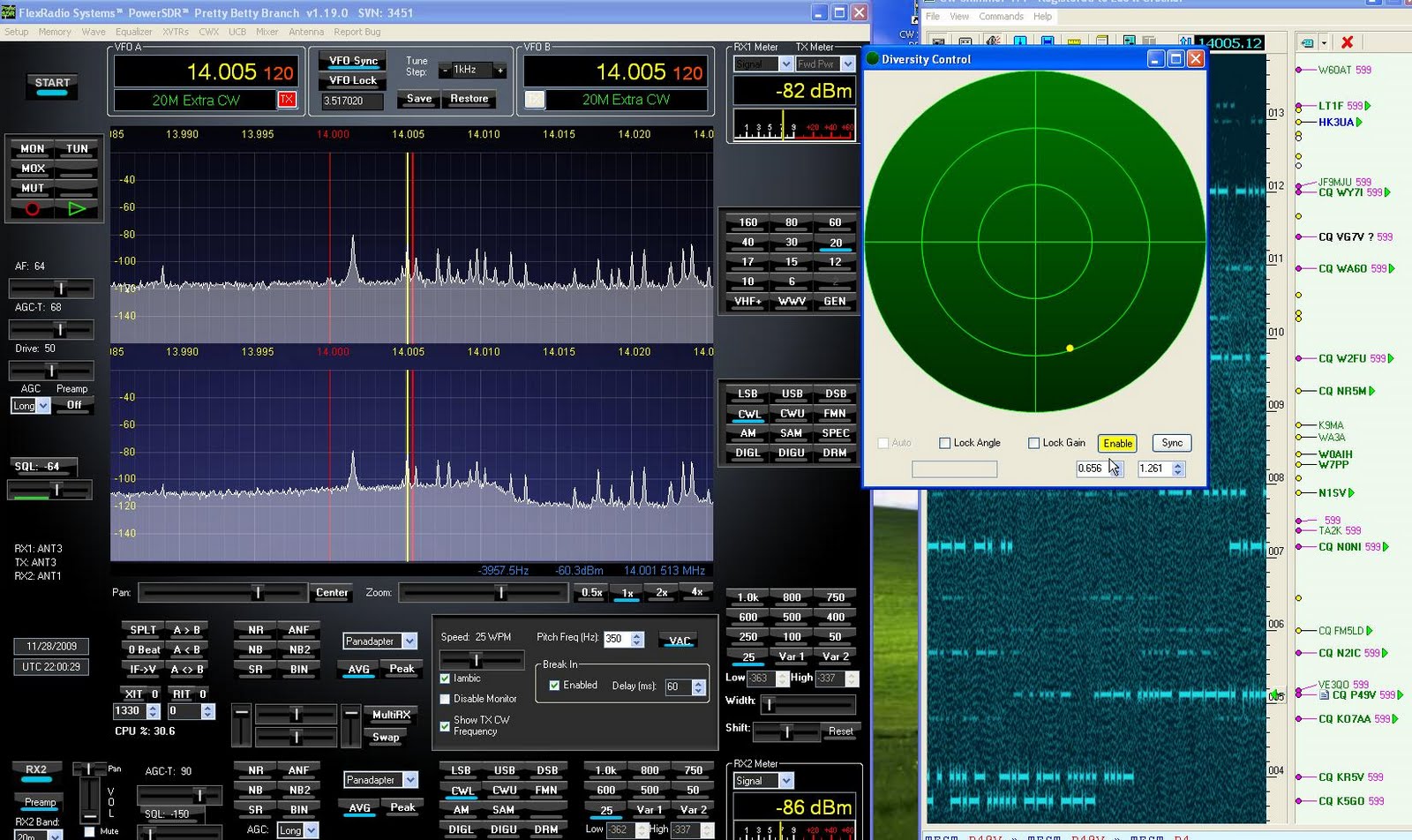Click the START button
Screen dimensions: 1412x840
pos(52,83)
